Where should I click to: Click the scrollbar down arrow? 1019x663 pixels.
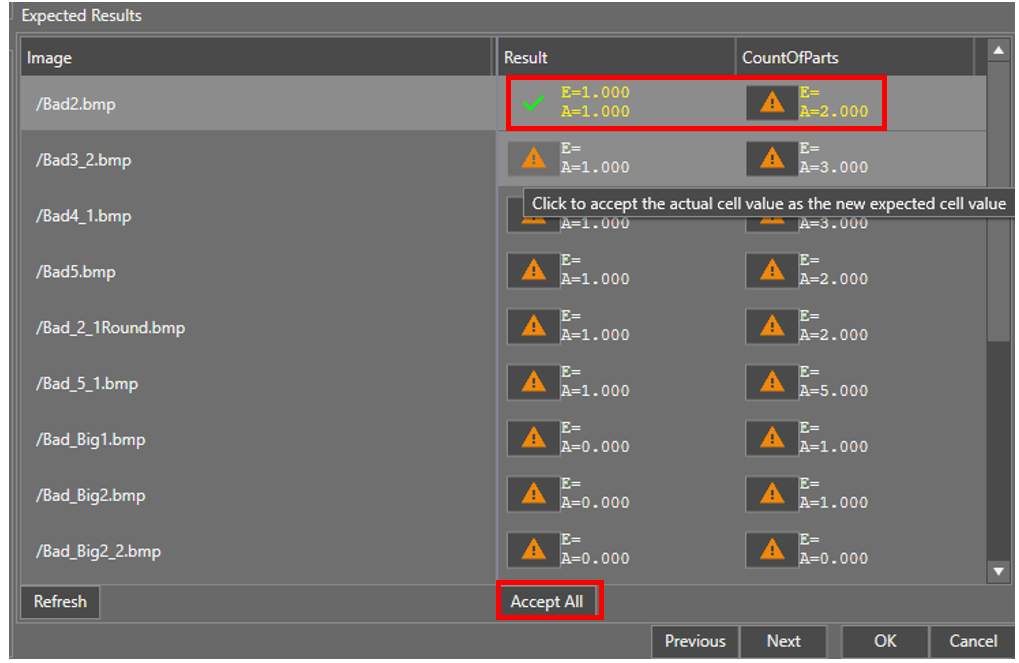pos(998,572)
